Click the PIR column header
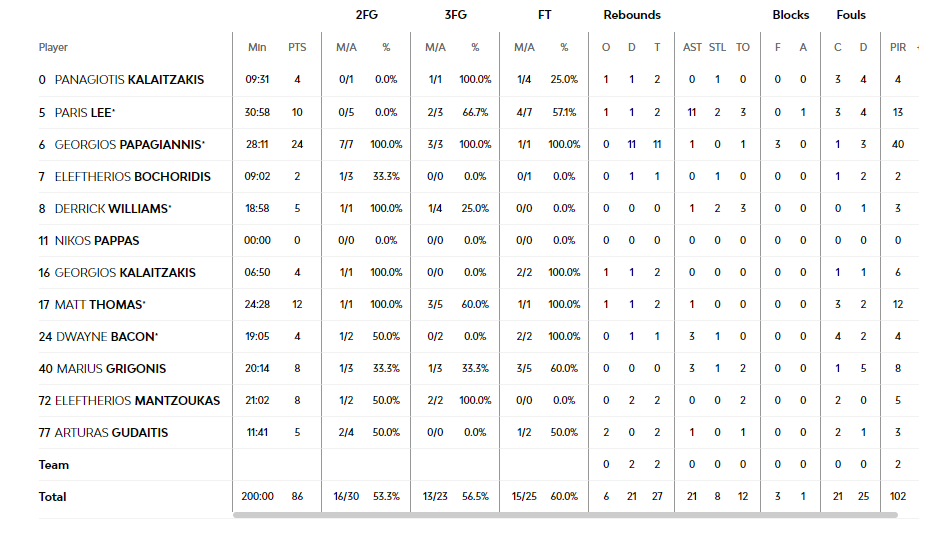This screenshot has width=949, height=540. click(x=898, y=47)
